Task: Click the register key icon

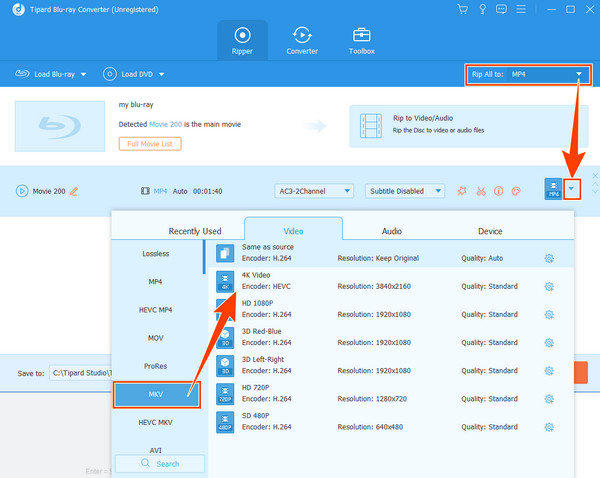Action: 483,9
